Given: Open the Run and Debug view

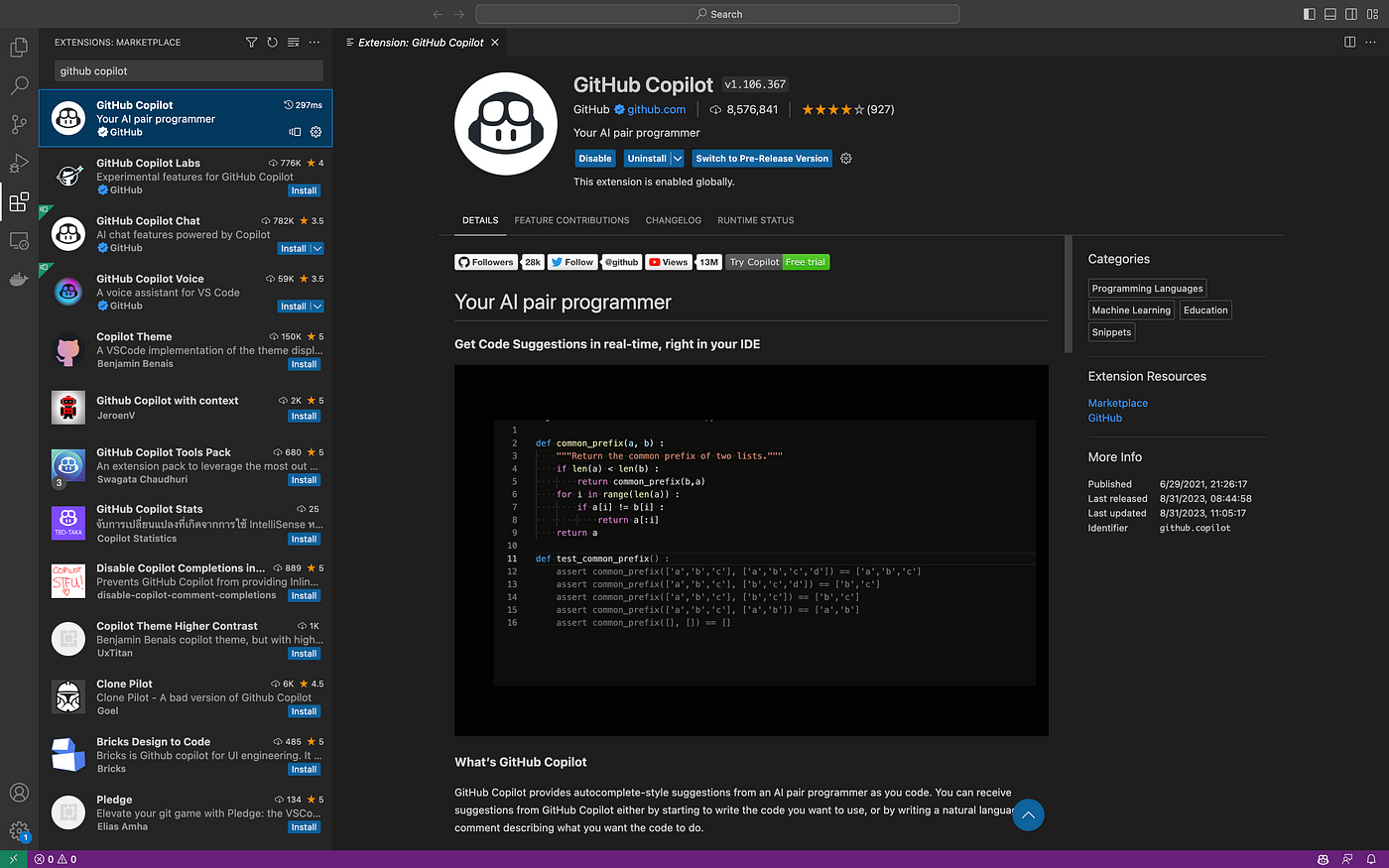Looking at the screenshot, I should coord(19,163).
